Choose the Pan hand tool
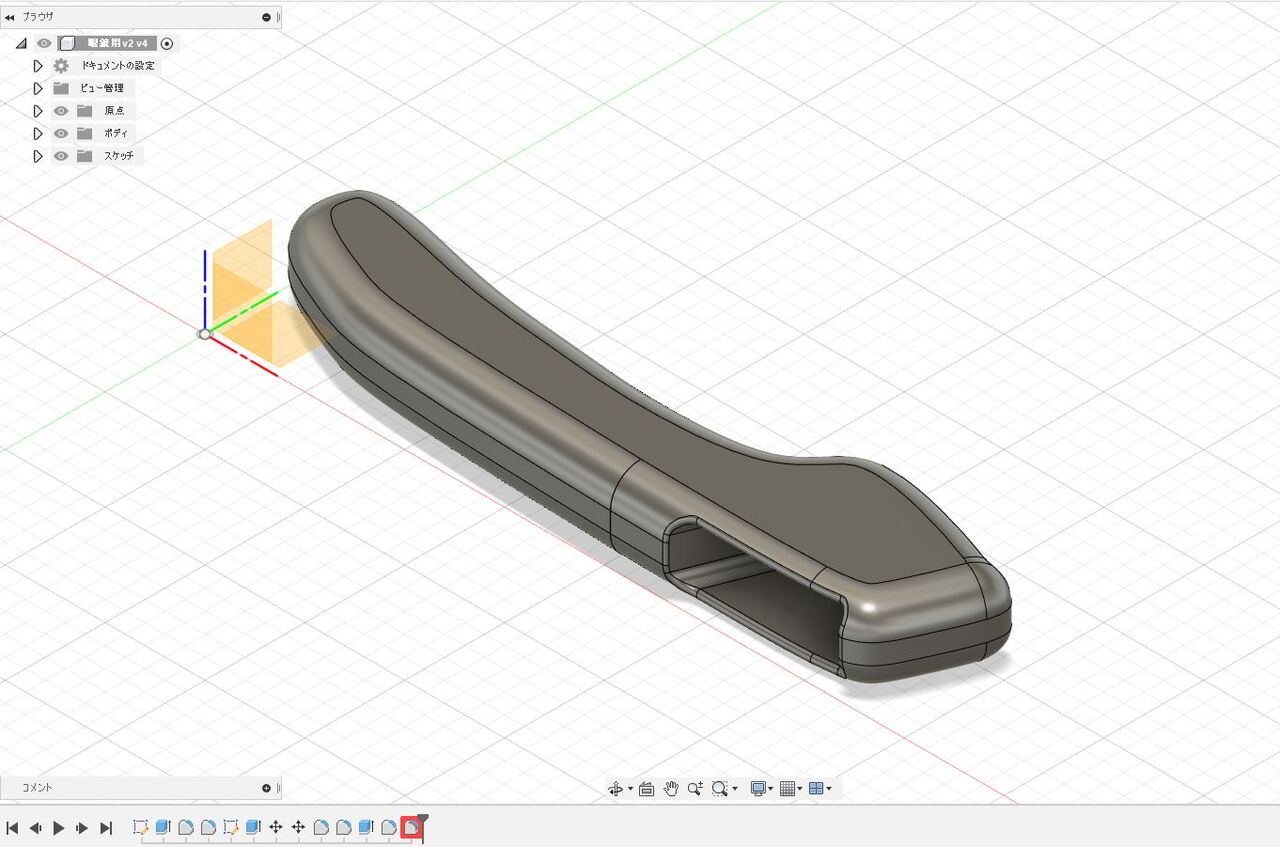 pos(671,789)
